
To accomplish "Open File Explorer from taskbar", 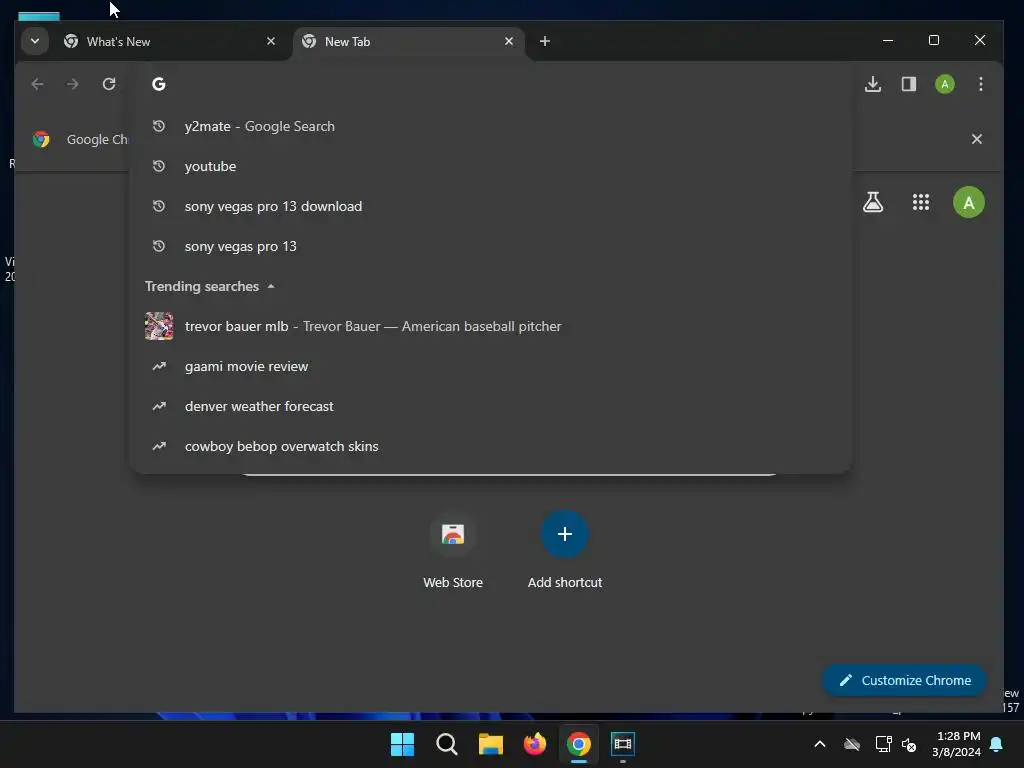I will coord(490,744).
